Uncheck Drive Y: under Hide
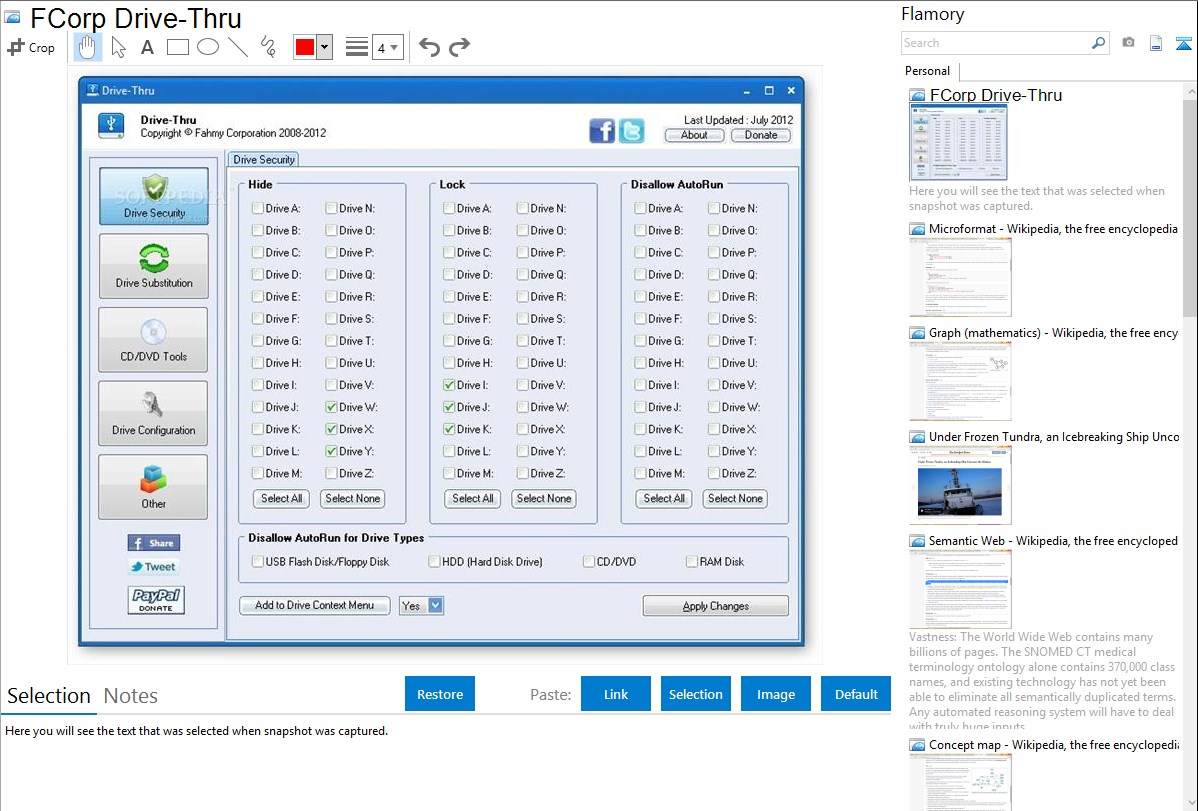Screen dimensions: 1198x811 click(x=331, y=451)
